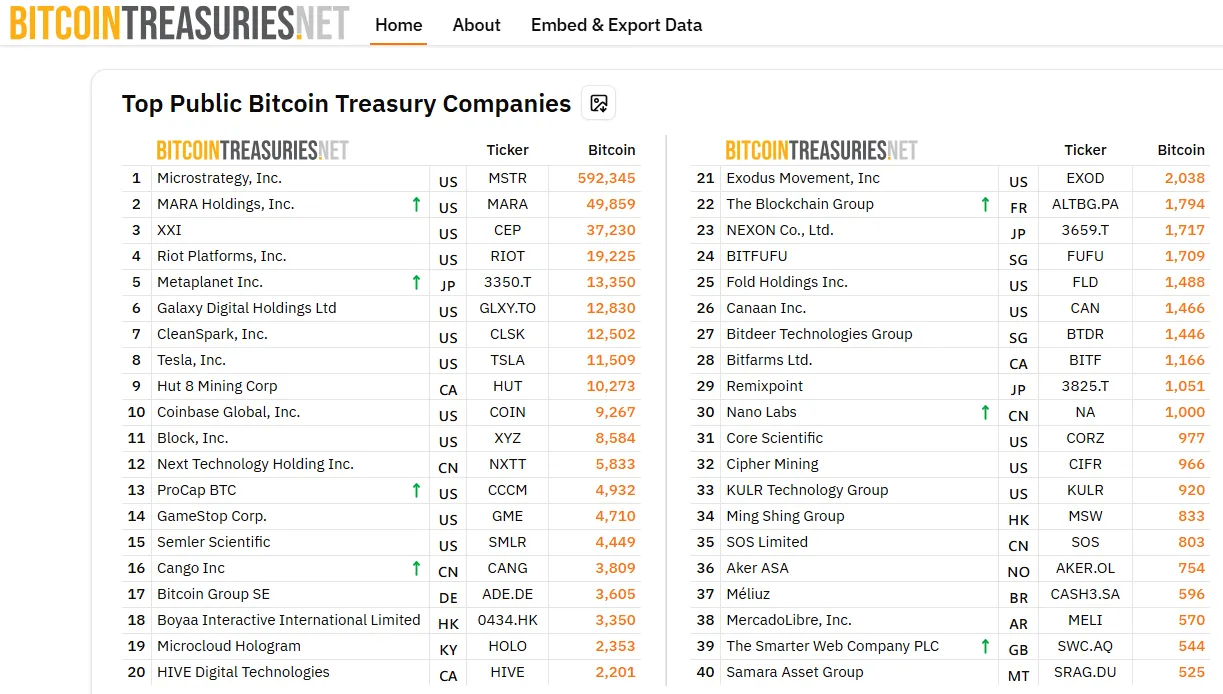Click the MELI ticker cell
Viewport: 1223px width, 694px height.
pos(1085,620)
